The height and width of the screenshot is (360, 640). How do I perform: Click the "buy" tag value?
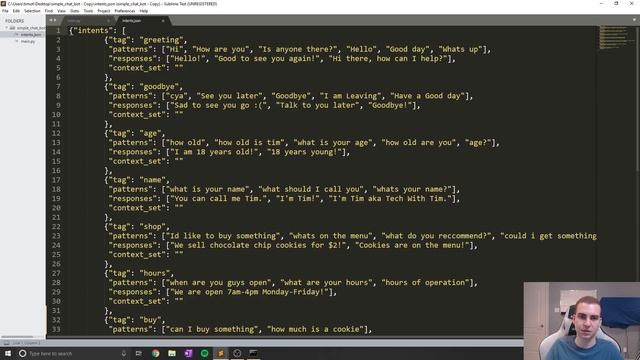(151, 320)
